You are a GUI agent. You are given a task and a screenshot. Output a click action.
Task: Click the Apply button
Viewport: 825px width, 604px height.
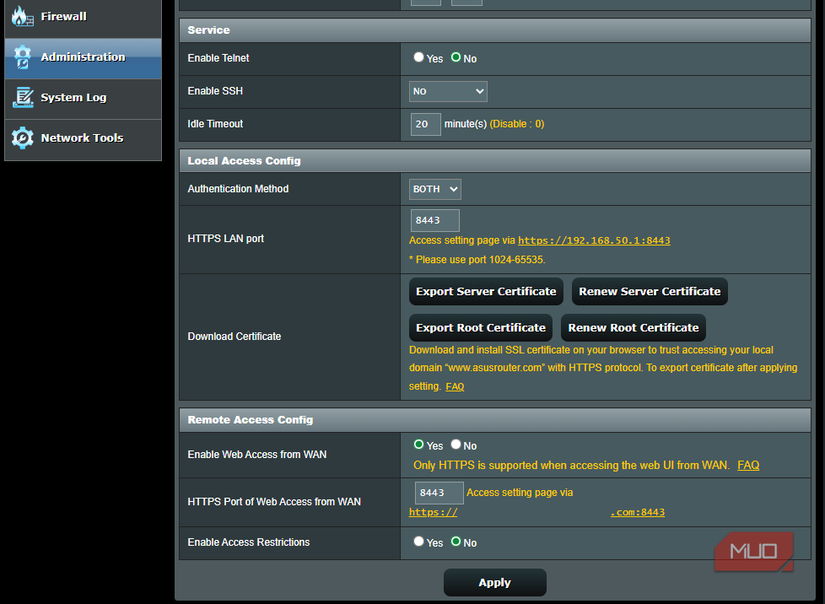click(494, 582)
